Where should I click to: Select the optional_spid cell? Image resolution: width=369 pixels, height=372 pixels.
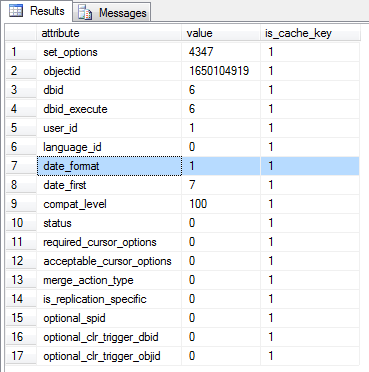coord(109,318)
